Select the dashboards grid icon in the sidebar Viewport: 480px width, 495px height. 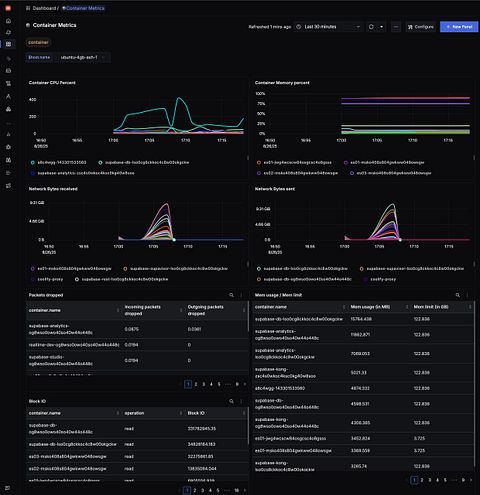coord(8,44)
